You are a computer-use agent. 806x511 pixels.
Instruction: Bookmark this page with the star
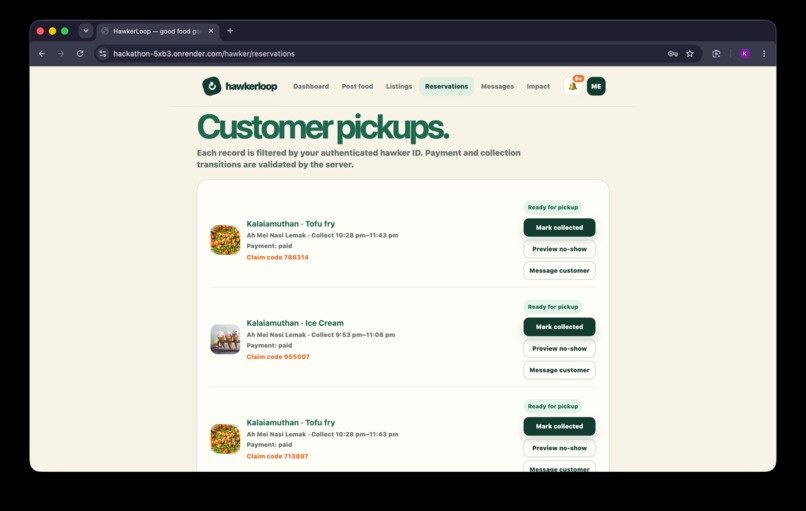point(690,53)
